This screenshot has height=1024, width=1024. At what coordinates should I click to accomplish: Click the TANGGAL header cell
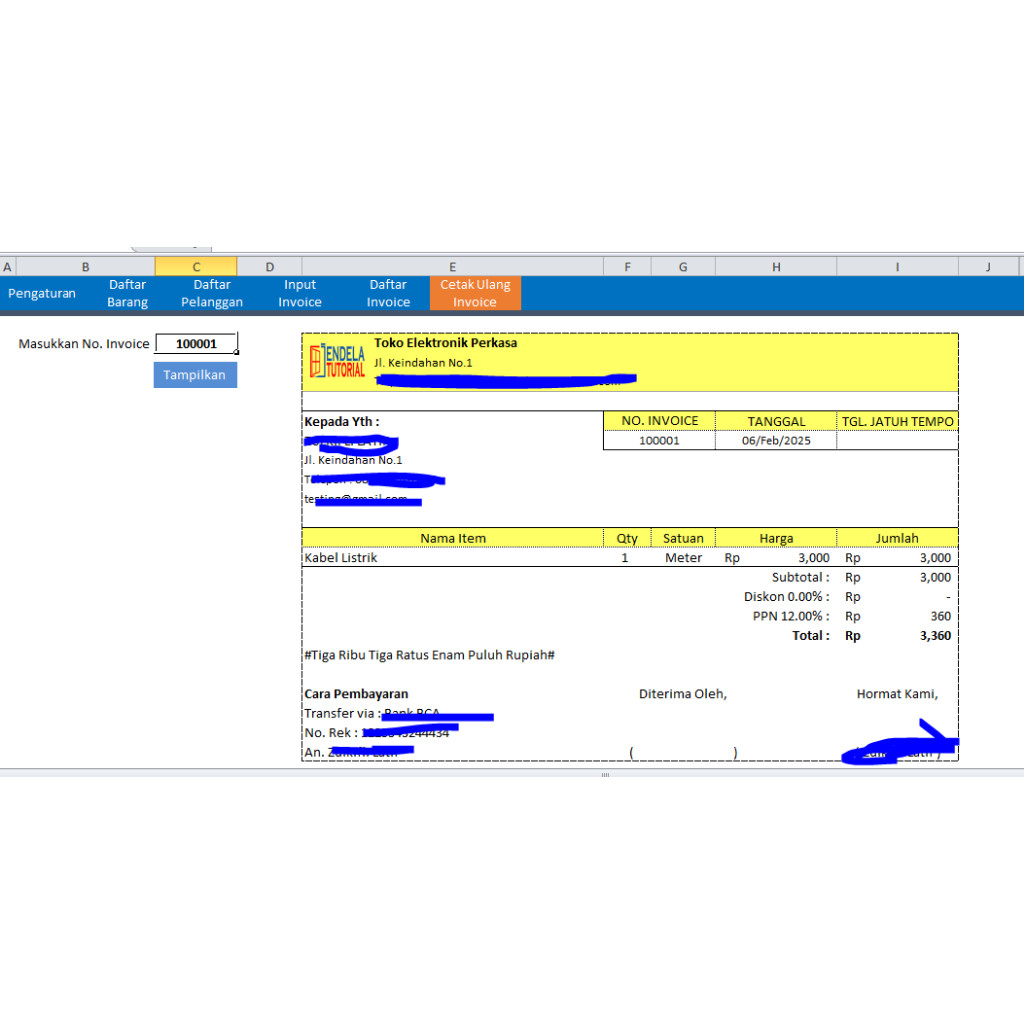click(x=776, y=420)
